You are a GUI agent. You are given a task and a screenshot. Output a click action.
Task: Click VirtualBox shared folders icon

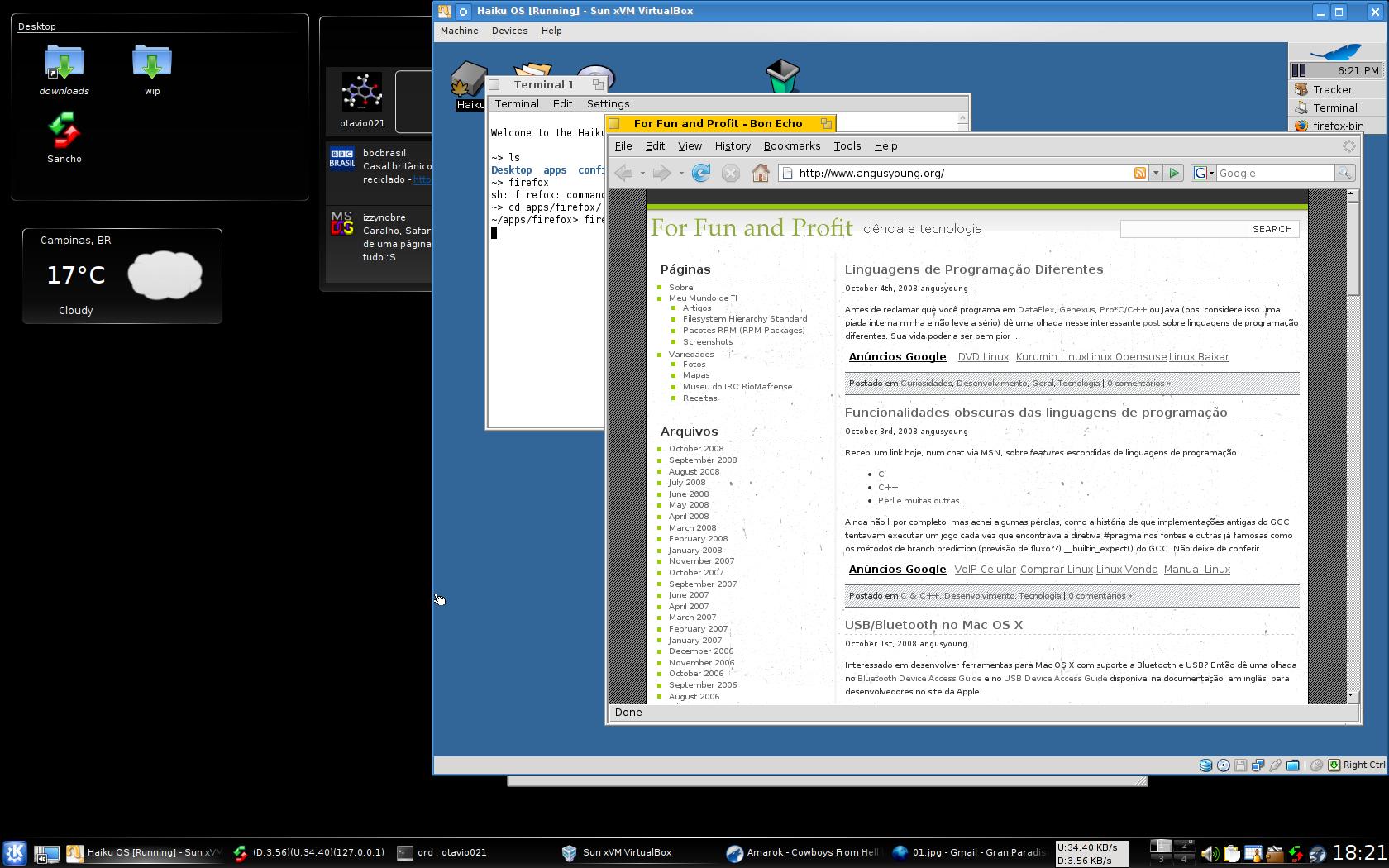(1292, 765)
